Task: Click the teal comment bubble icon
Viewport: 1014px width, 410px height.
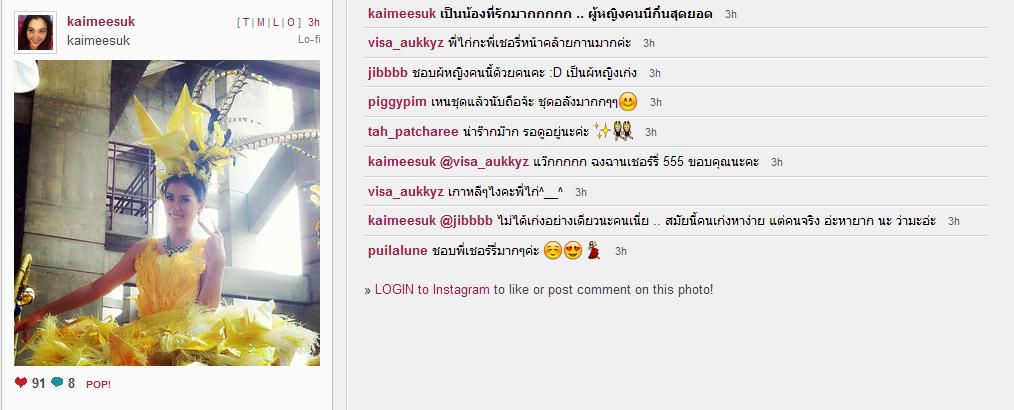Action: pyautogui.click(x=57, y=383)
